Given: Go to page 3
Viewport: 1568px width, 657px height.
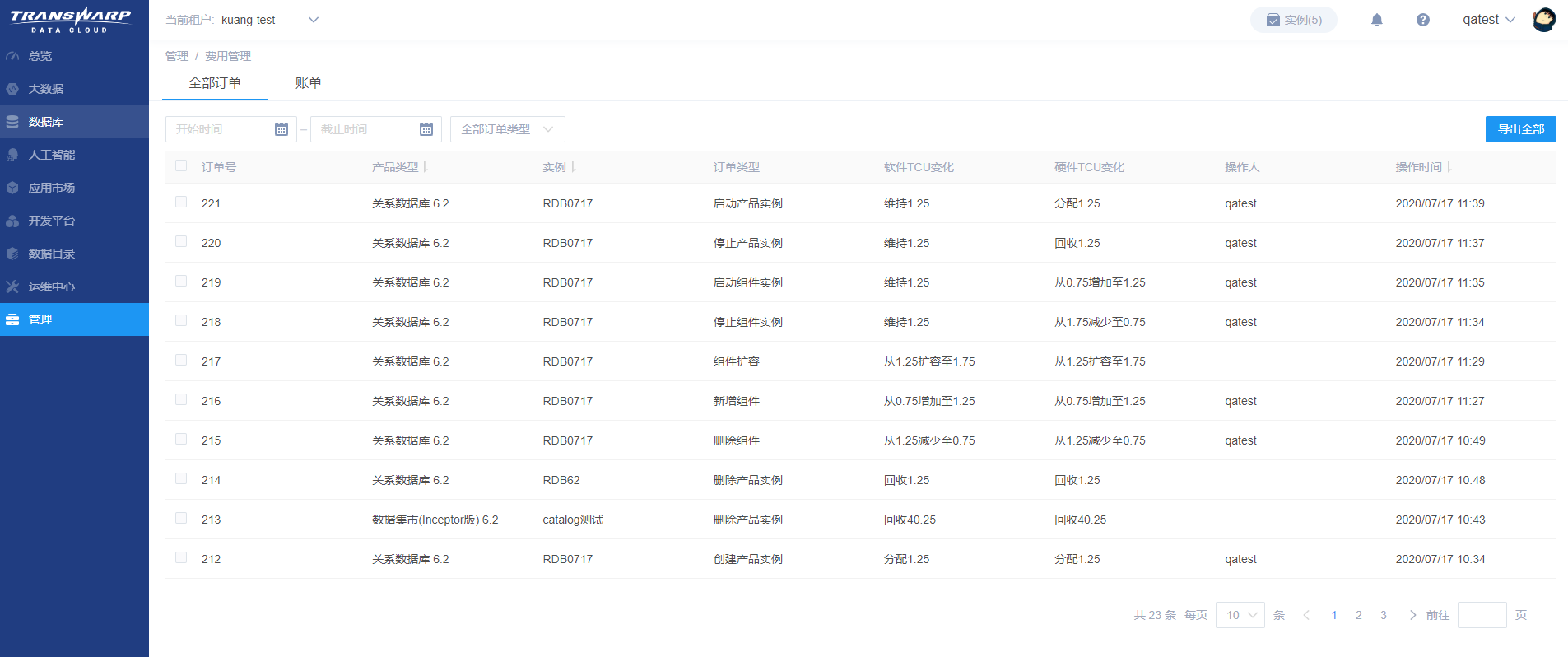Looking at the screenshot, I should 1384,615.
